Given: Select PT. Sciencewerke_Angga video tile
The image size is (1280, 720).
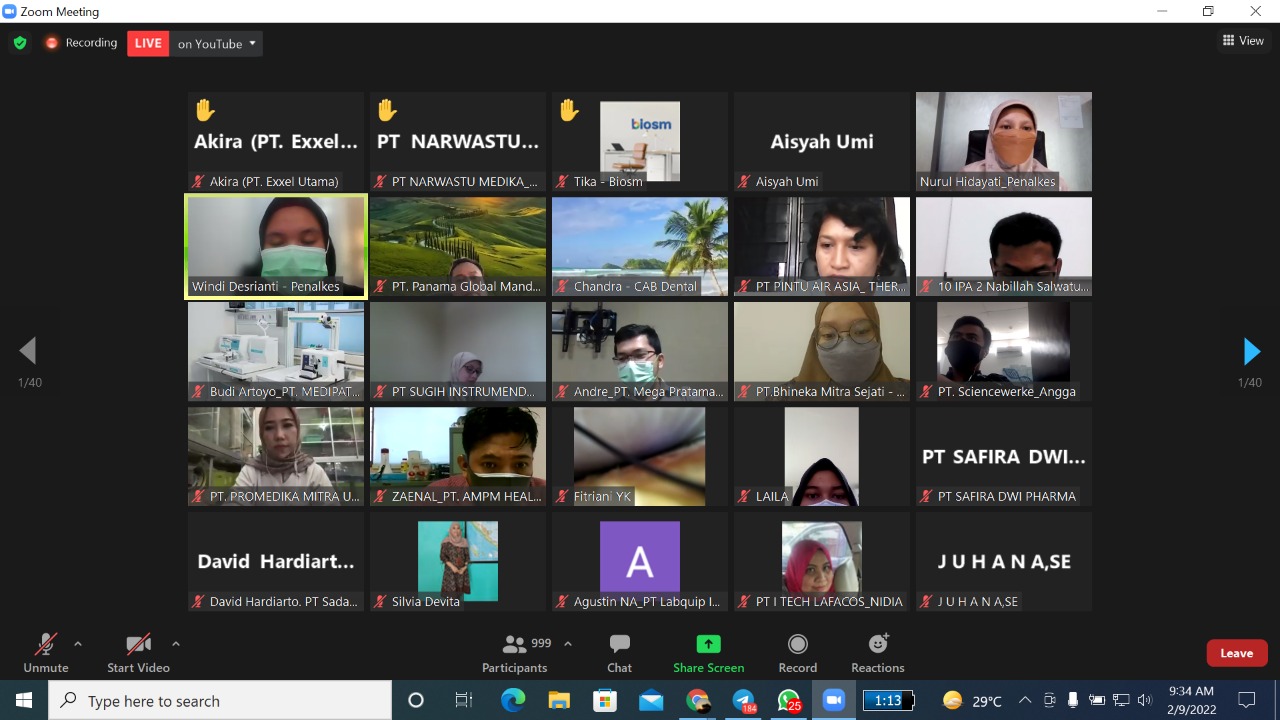Looking at the screenshot, I should click(1004, 351).
